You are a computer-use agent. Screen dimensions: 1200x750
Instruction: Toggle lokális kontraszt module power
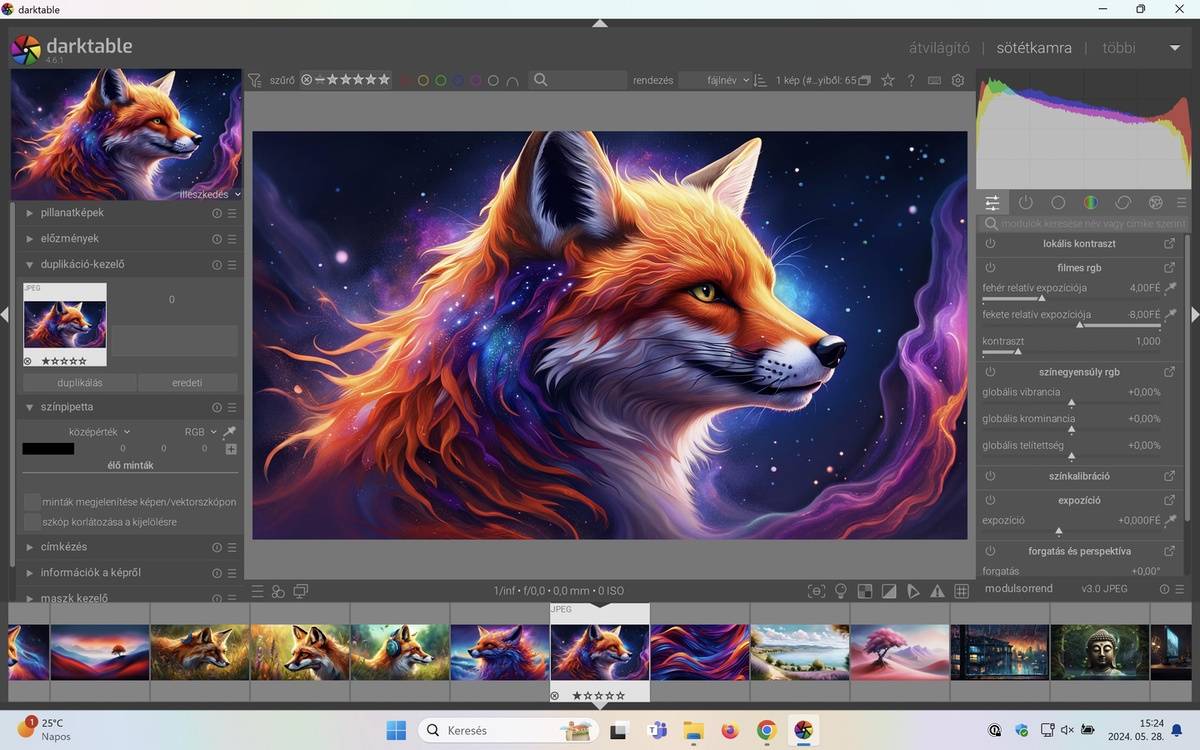pyautogui.click(x=990, y=244)
